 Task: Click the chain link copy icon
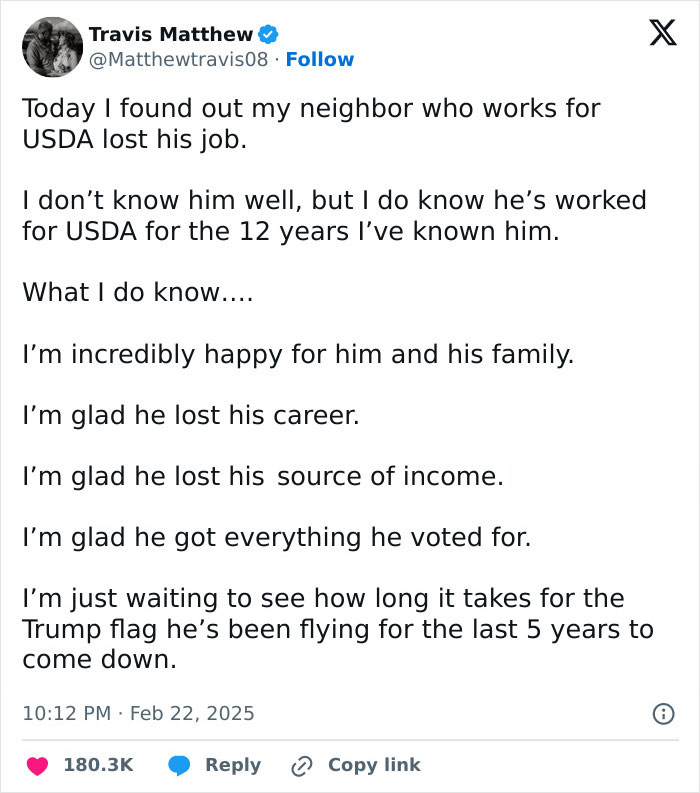click(302, 765)
